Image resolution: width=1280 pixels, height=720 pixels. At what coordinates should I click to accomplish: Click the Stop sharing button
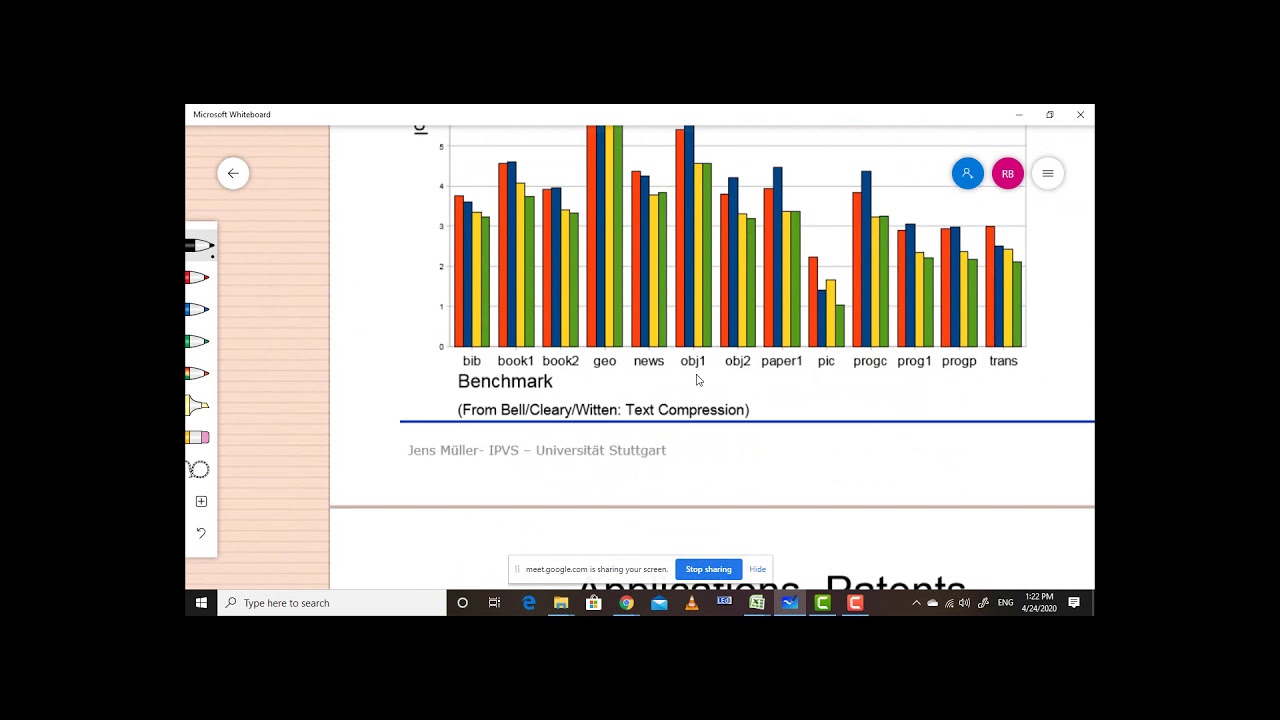coord(708,569)
